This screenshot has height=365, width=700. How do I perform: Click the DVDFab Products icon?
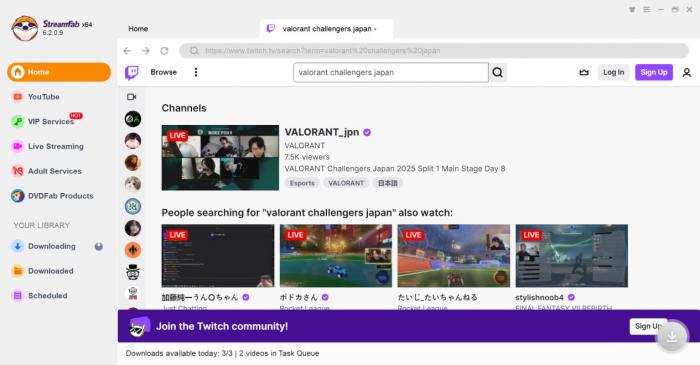[x=17, y=196]
